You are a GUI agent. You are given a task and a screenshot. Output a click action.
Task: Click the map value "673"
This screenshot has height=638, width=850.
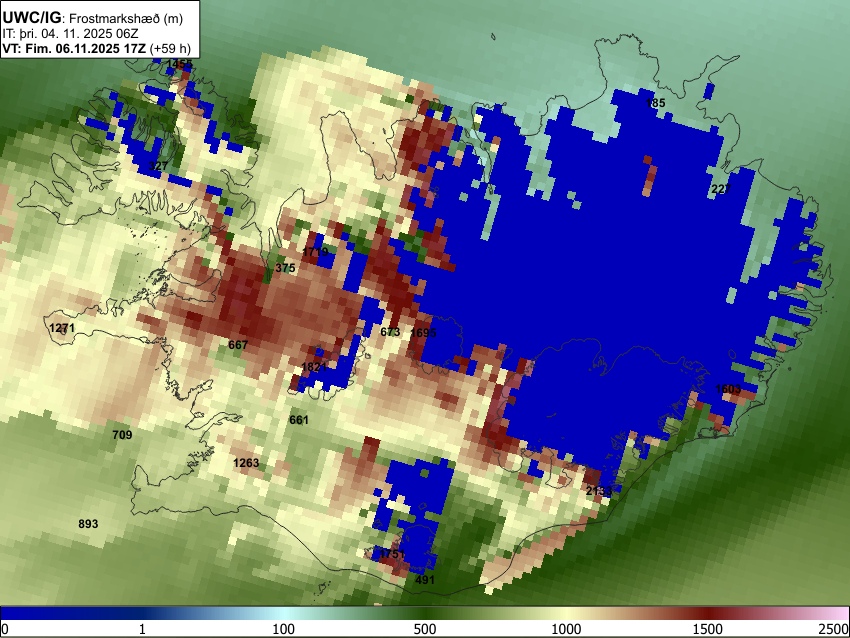click(390, 332)
